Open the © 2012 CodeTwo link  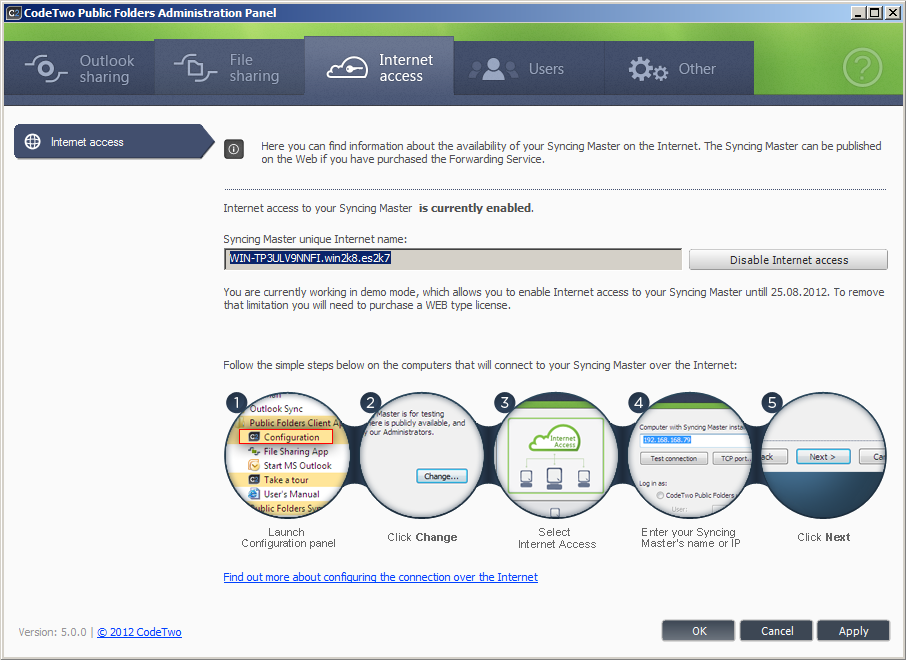click(139, 632)
